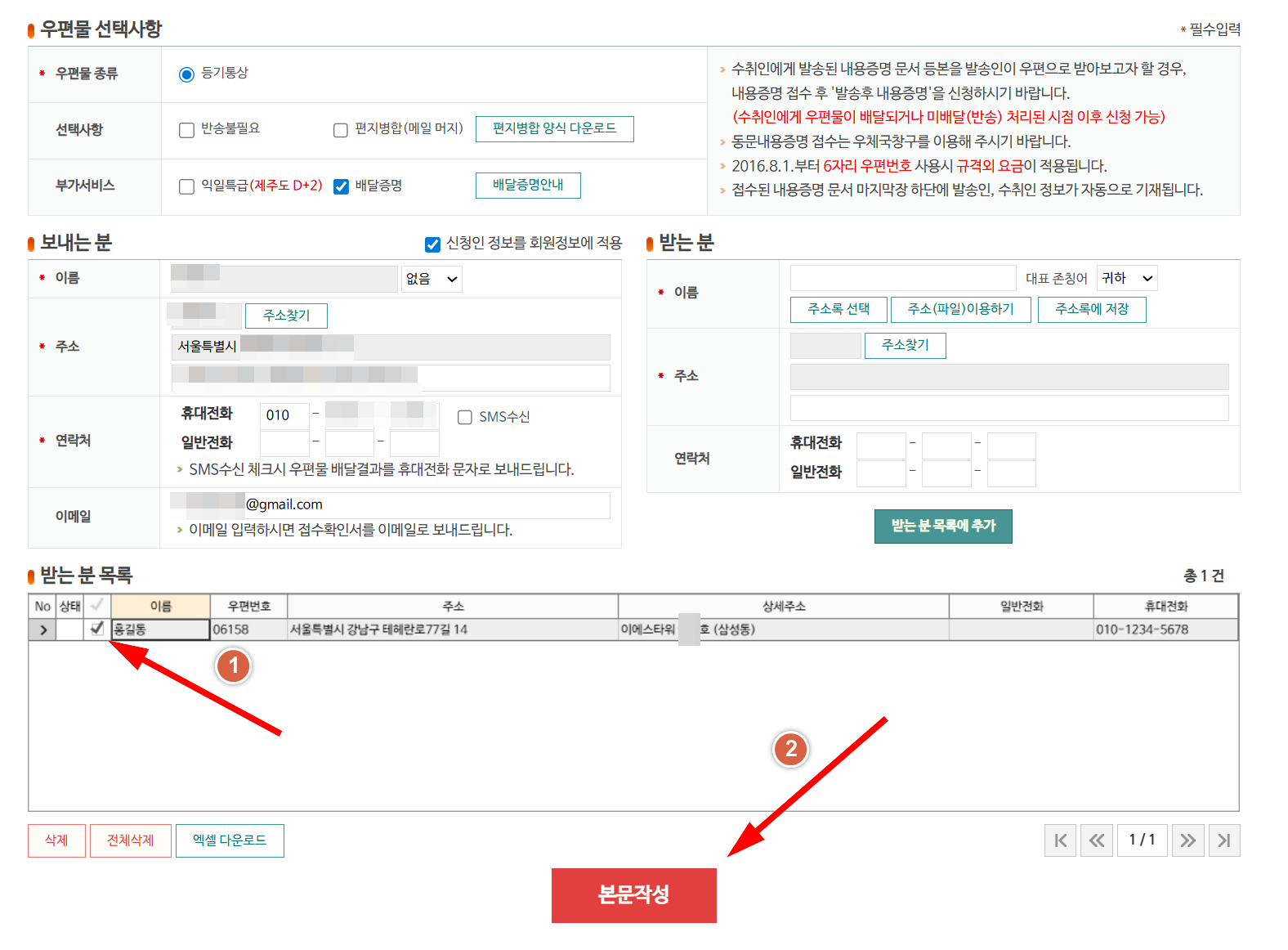Click 편지병합 양식 다운로드 button

pos(555,129)
